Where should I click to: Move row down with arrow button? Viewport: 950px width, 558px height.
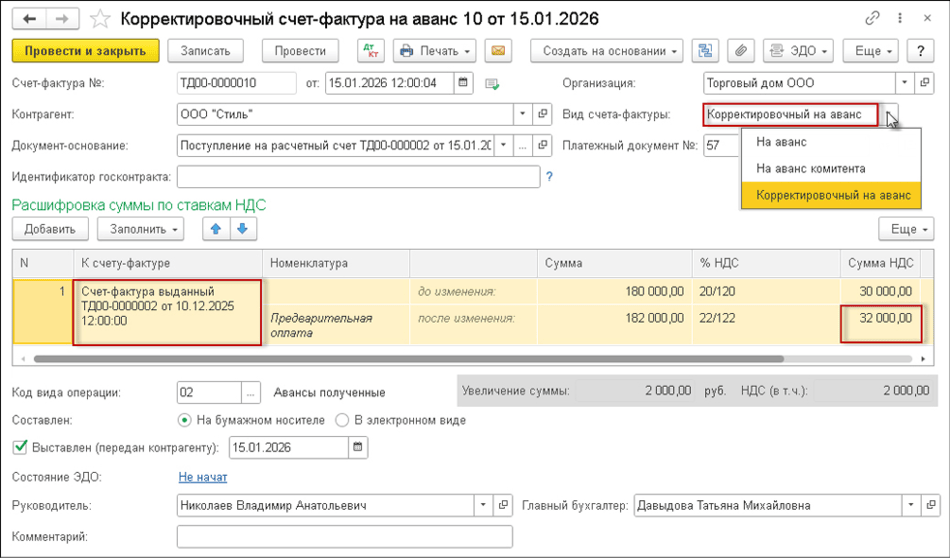[242, 229]
